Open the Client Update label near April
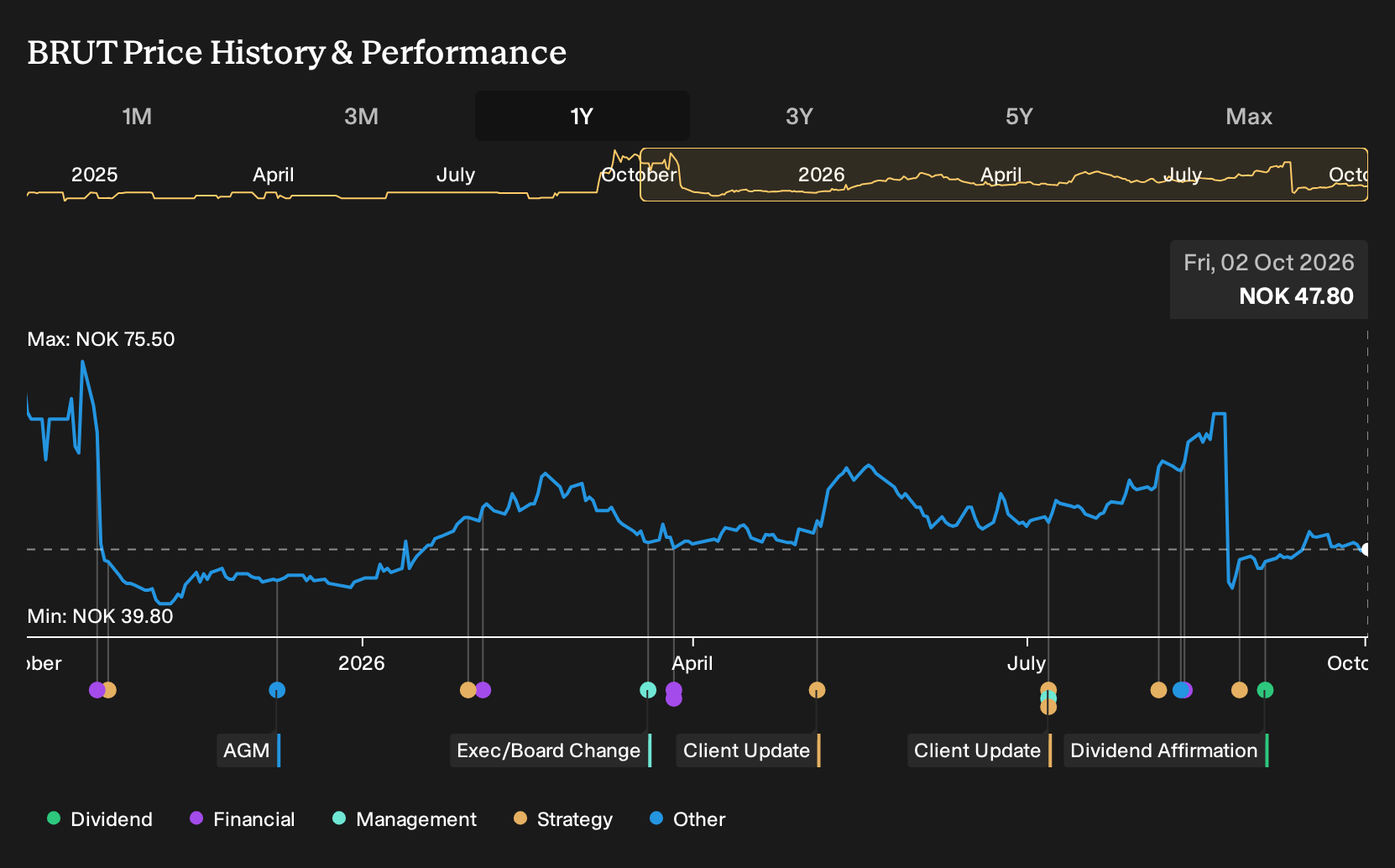Image resolution: width=1395 pixels, height=868 pixels. click(x=748, y=750)
